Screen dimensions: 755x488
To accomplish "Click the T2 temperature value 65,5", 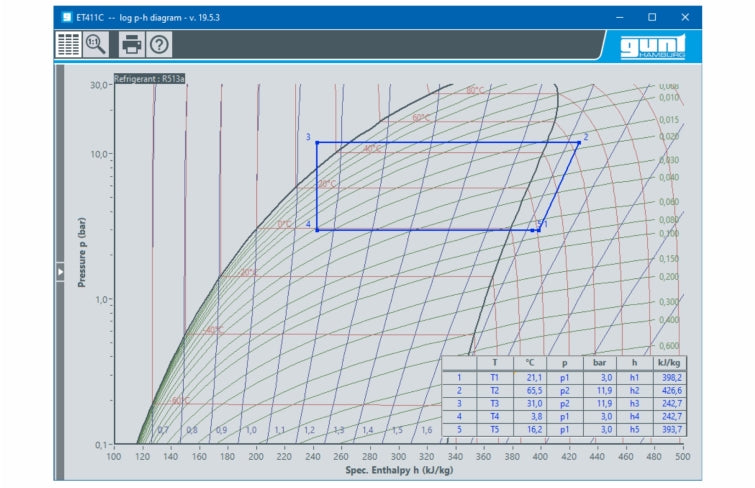I will 530,390.
